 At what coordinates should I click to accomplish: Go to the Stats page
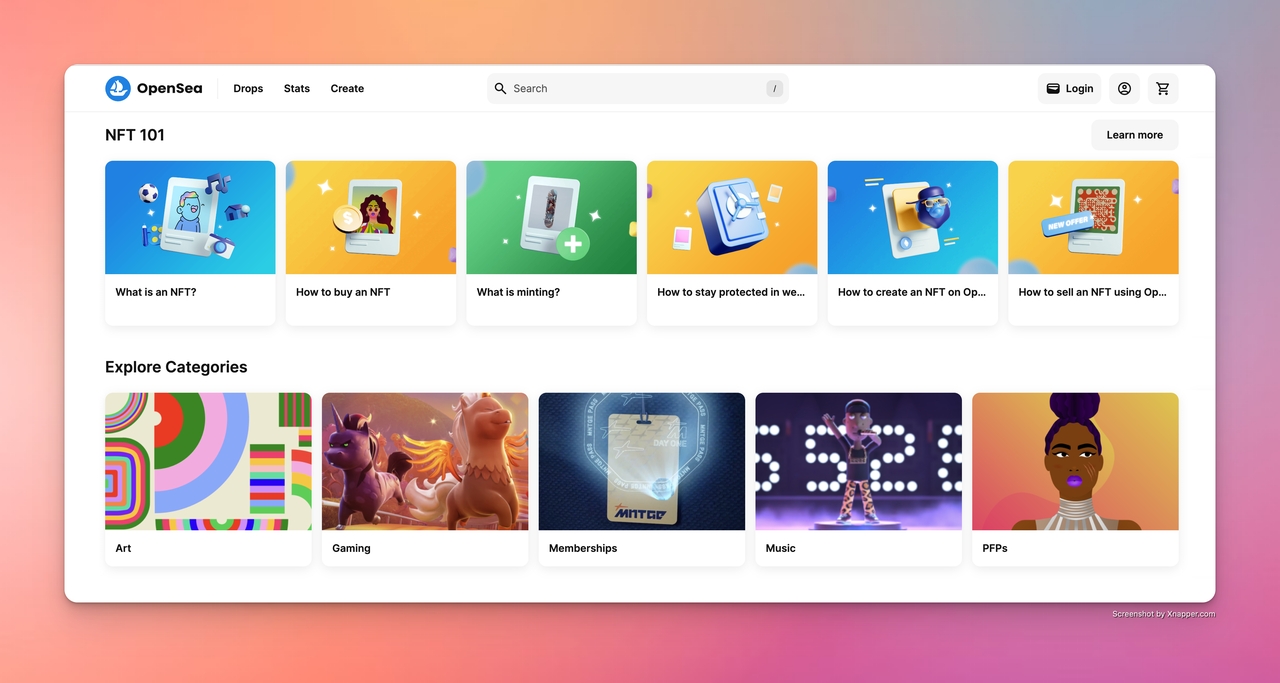coord(297,88)
